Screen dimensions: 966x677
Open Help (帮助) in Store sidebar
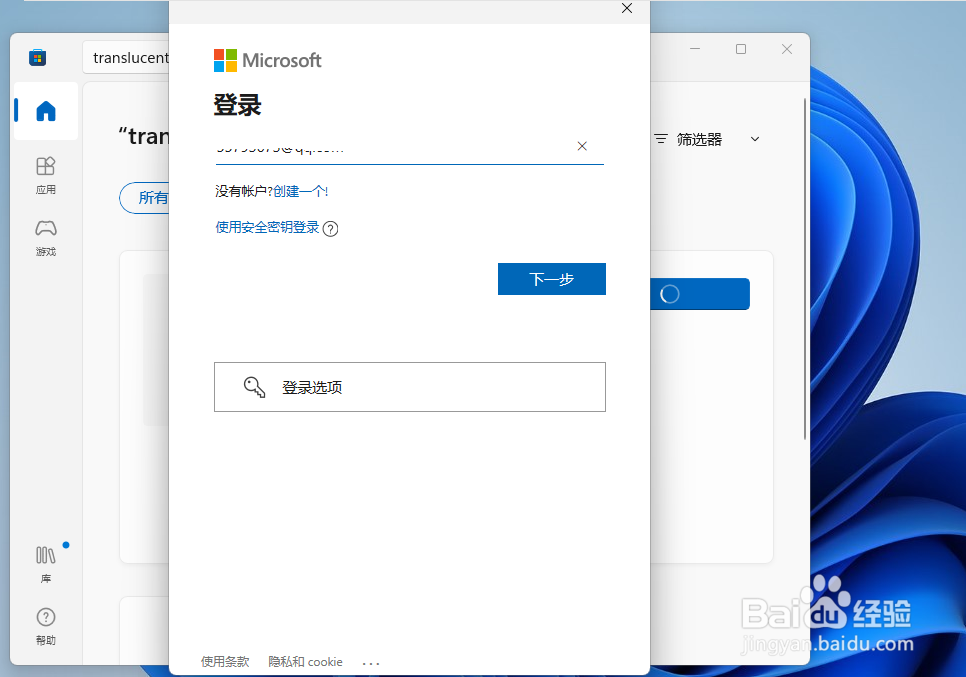click(46, 626)
